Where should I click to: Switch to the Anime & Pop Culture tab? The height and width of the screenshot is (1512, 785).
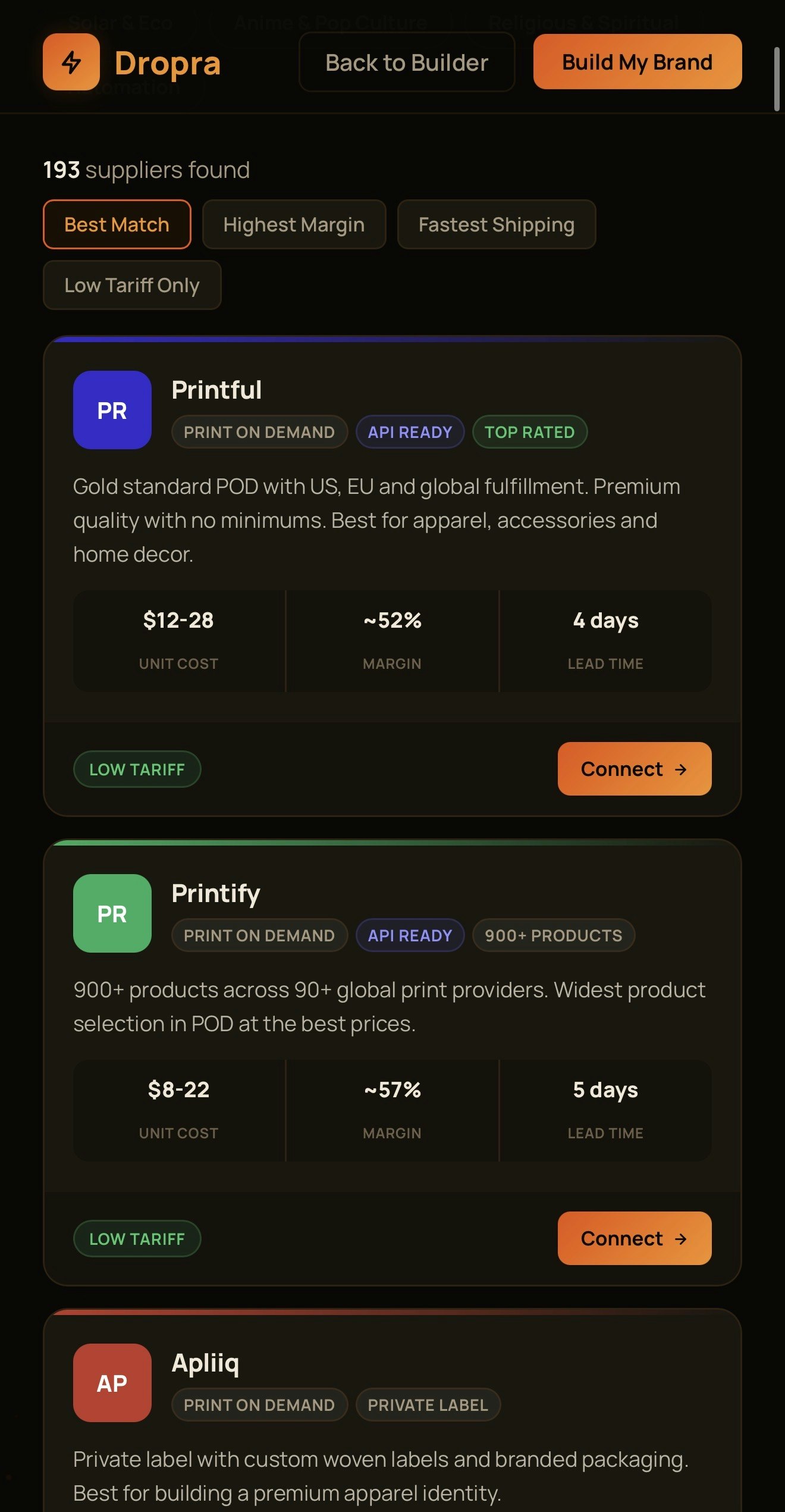(x=329, y=22)
